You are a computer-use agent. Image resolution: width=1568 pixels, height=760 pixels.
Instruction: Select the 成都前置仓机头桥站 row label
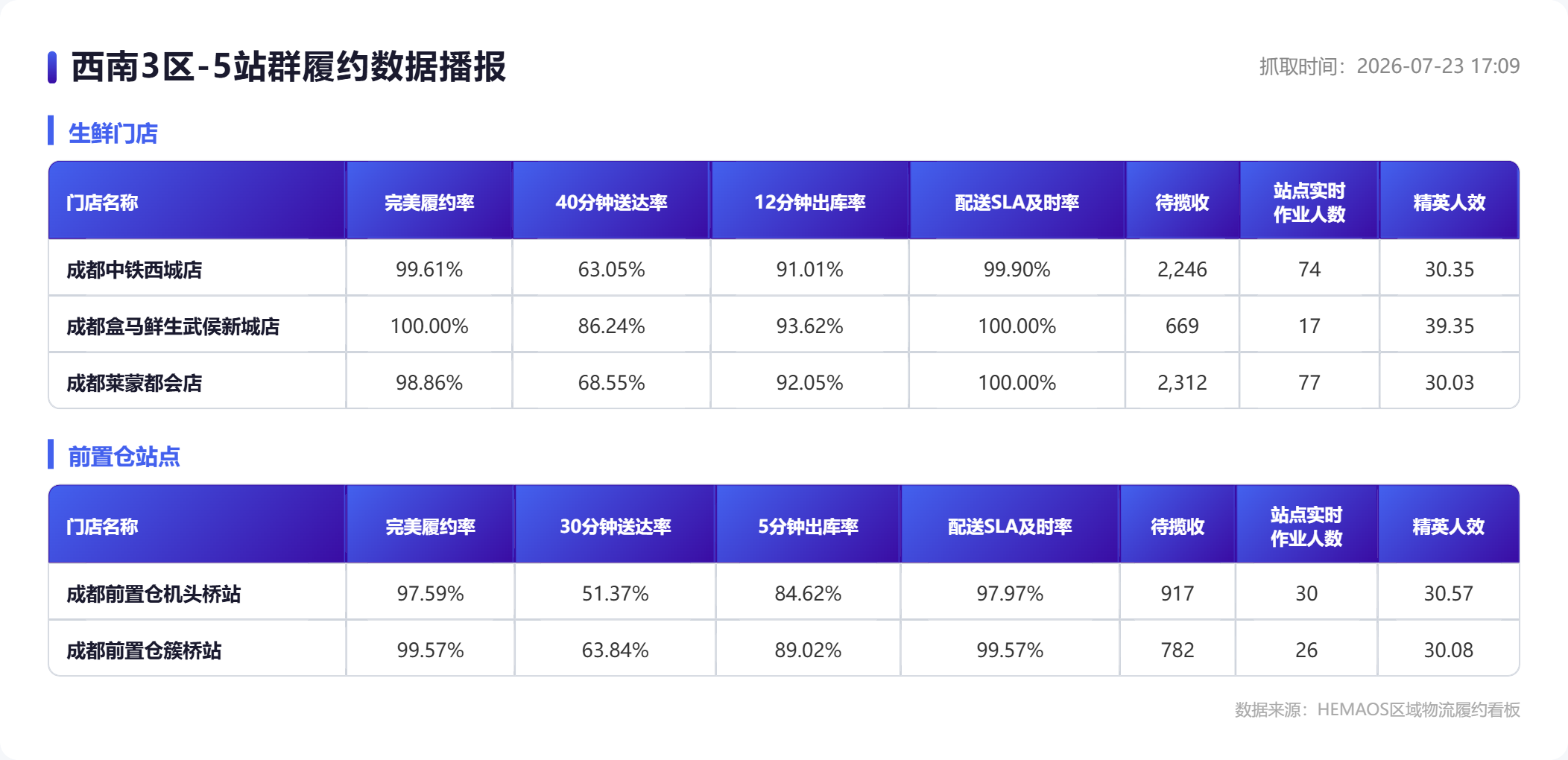154,594
